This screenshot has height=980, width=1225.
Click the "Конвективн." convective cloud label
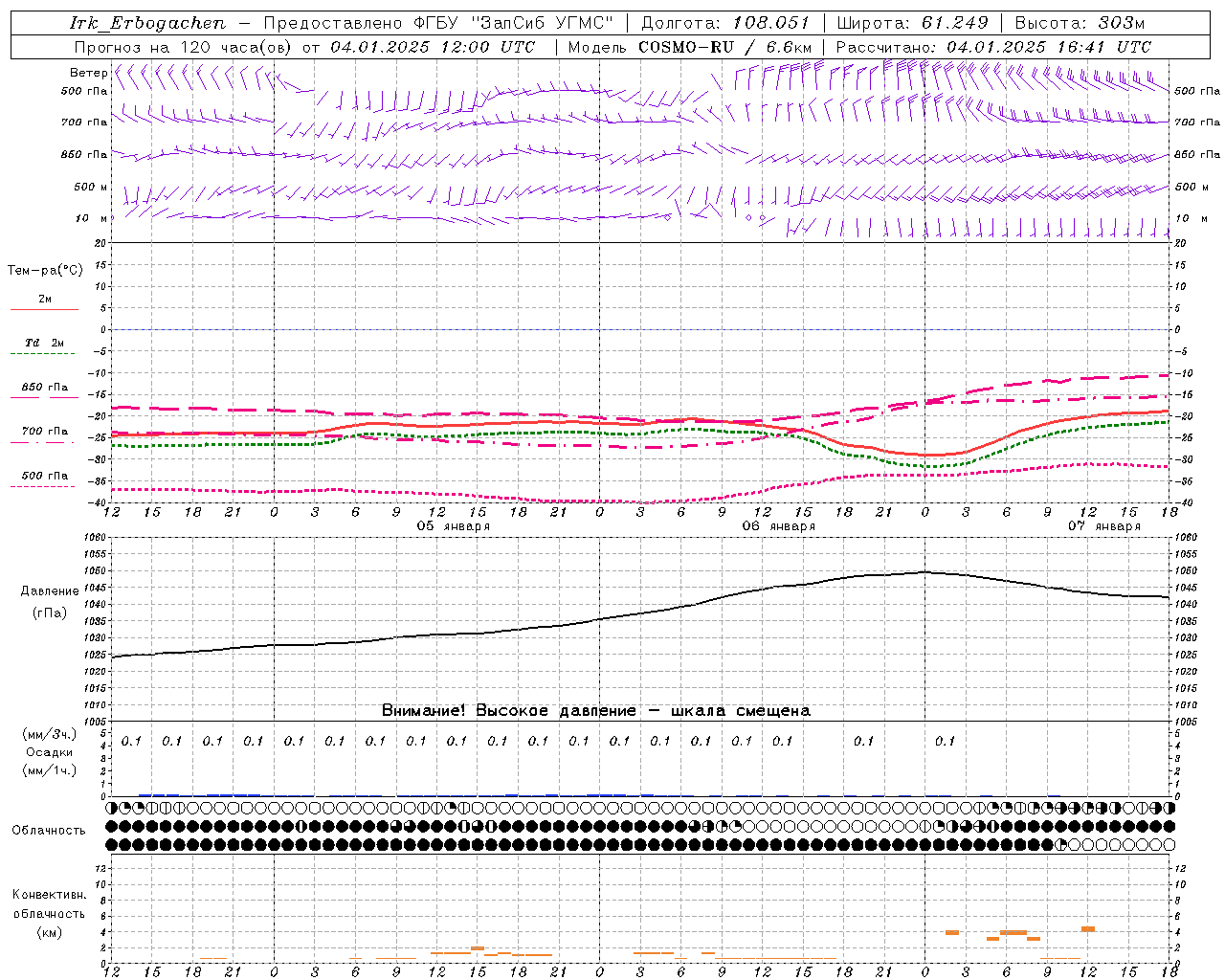coord(49,895)
